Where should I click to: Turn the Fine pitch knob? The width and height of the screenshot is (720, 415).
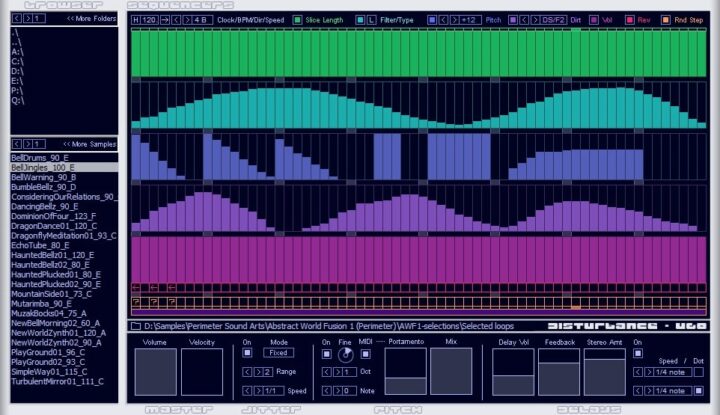coord(346,355)
